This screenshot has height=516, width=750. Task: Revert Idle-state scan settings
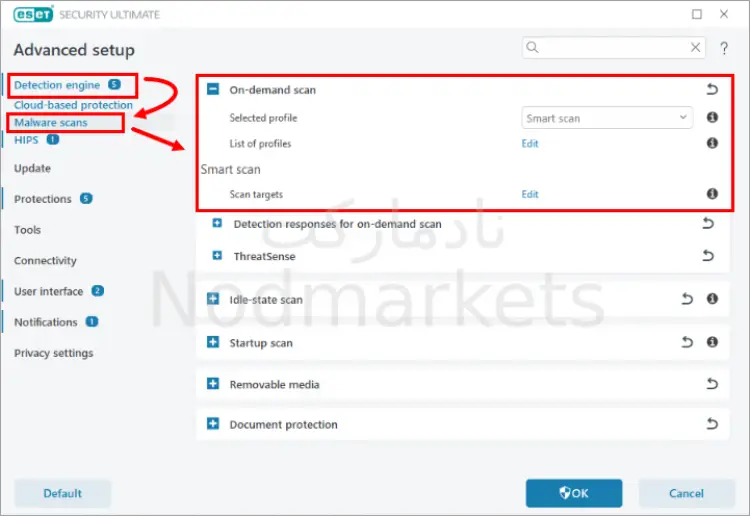click(687, 299)
